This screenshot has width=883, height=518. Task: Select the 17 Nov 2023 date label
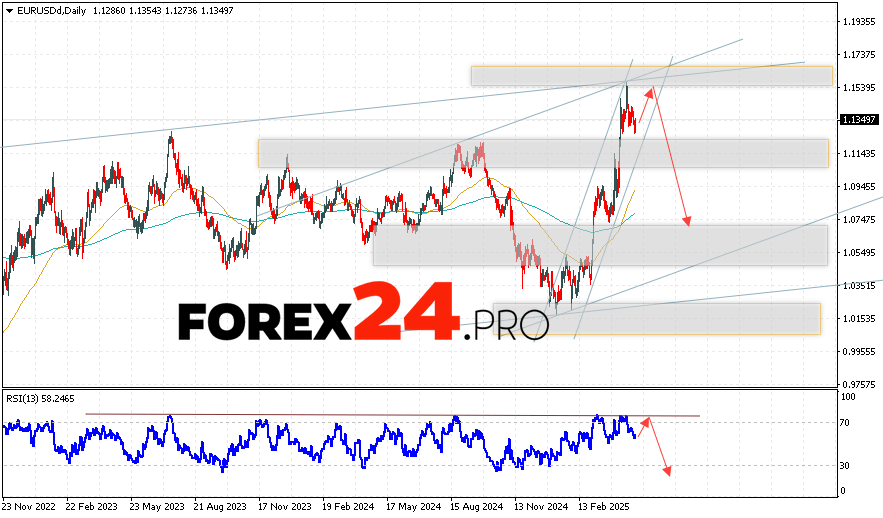pyautogui.click(x=285, y=507)
